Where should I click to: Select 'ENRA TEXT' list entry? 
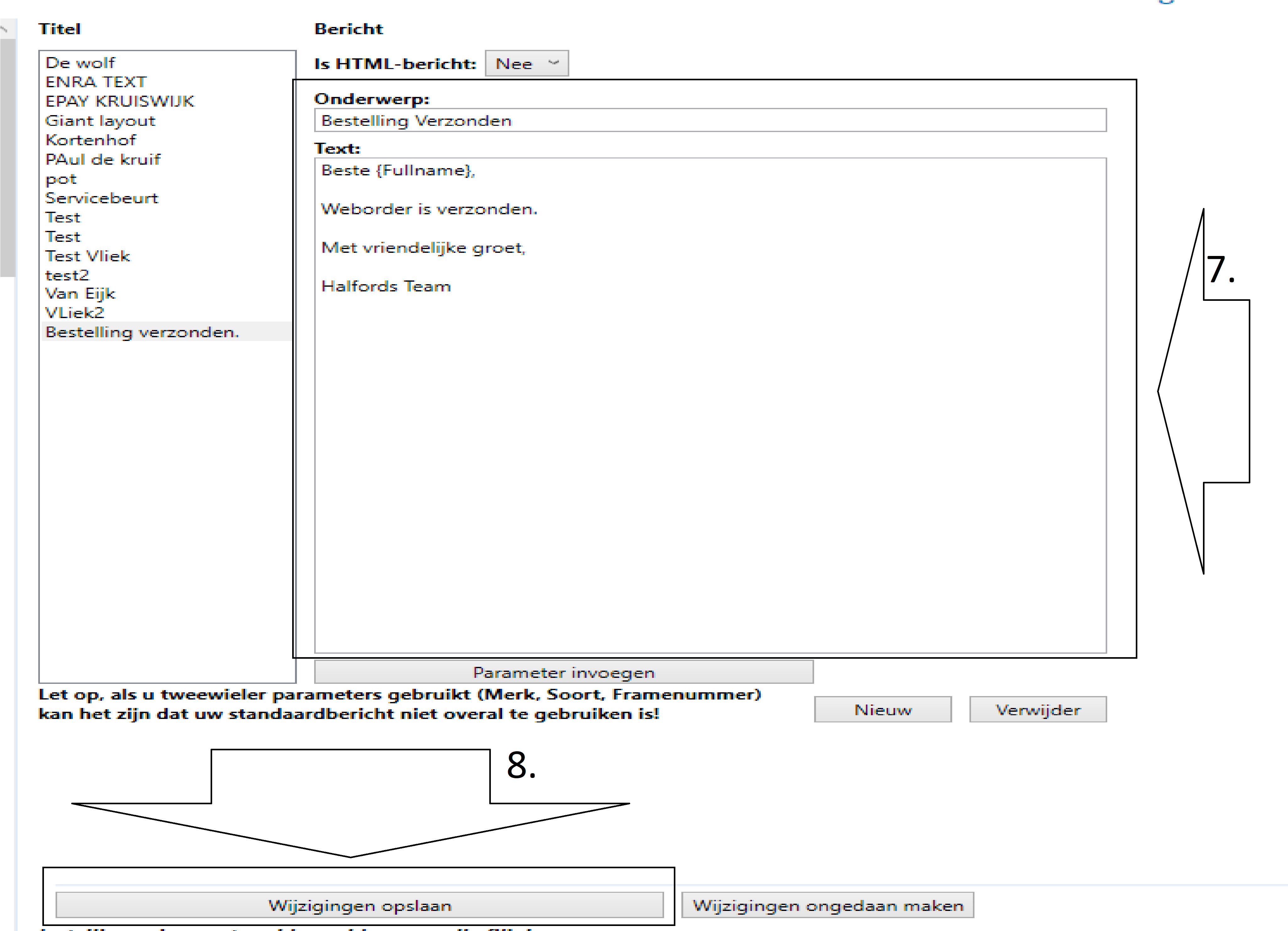[96, 82]
